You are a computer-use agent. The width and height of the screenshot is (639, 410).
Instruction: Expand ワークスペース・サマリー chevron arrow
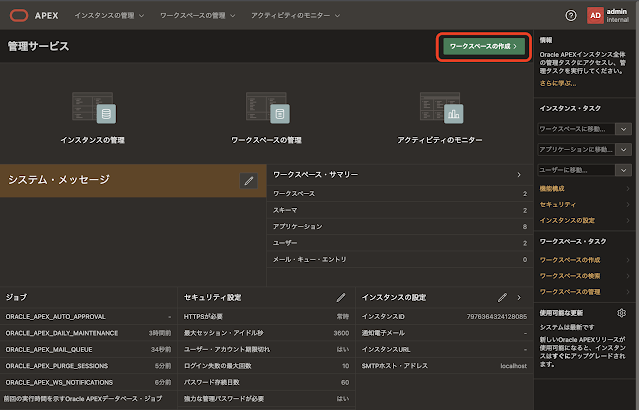(x=519, y=174)
